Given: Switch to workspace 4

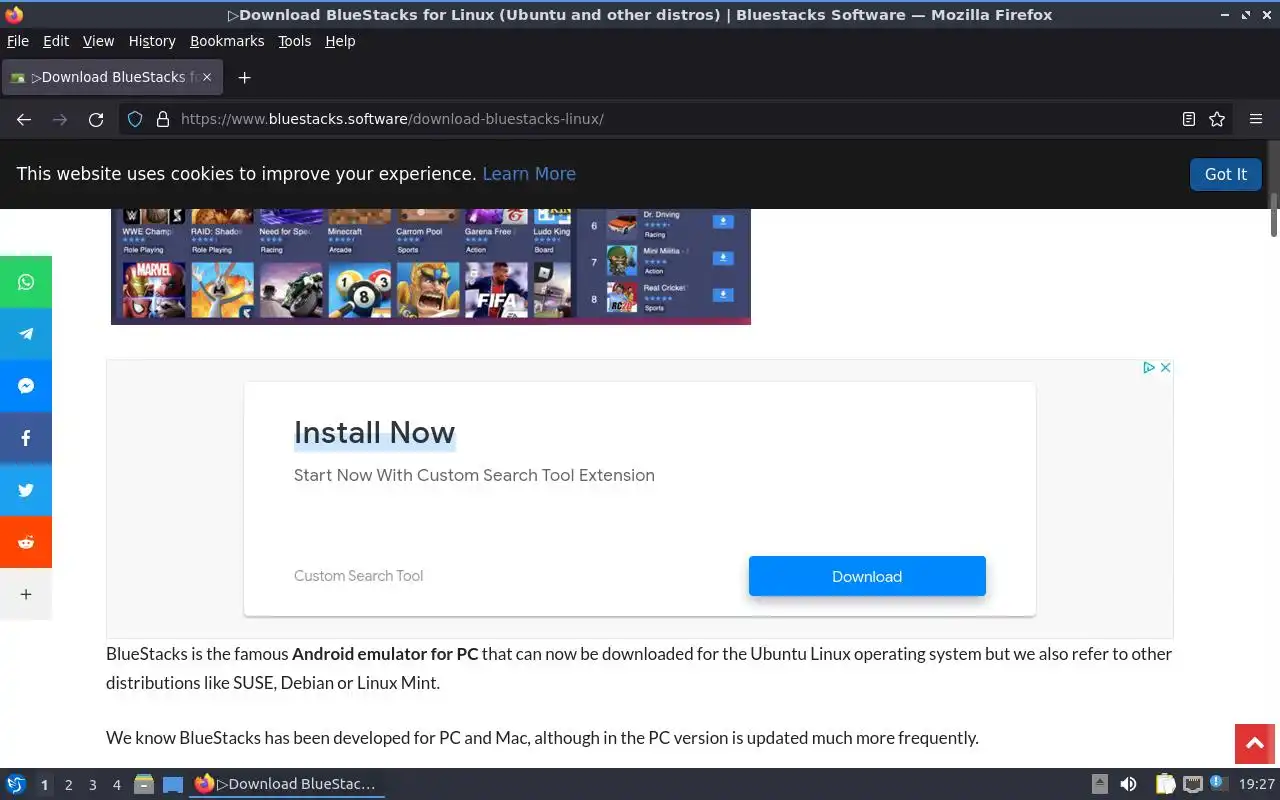Looking at the screenshot, I should 116,785.
